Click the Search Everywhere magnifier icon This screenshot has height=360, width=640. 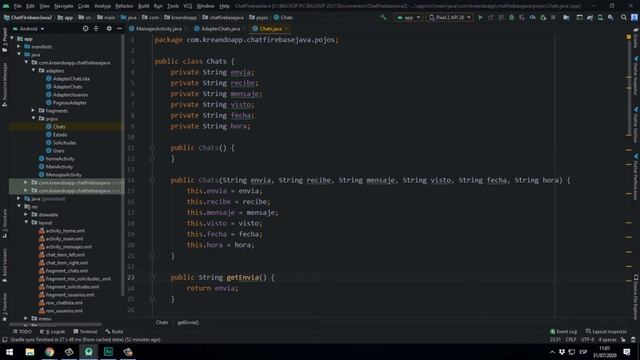click(x=624, y=18)
